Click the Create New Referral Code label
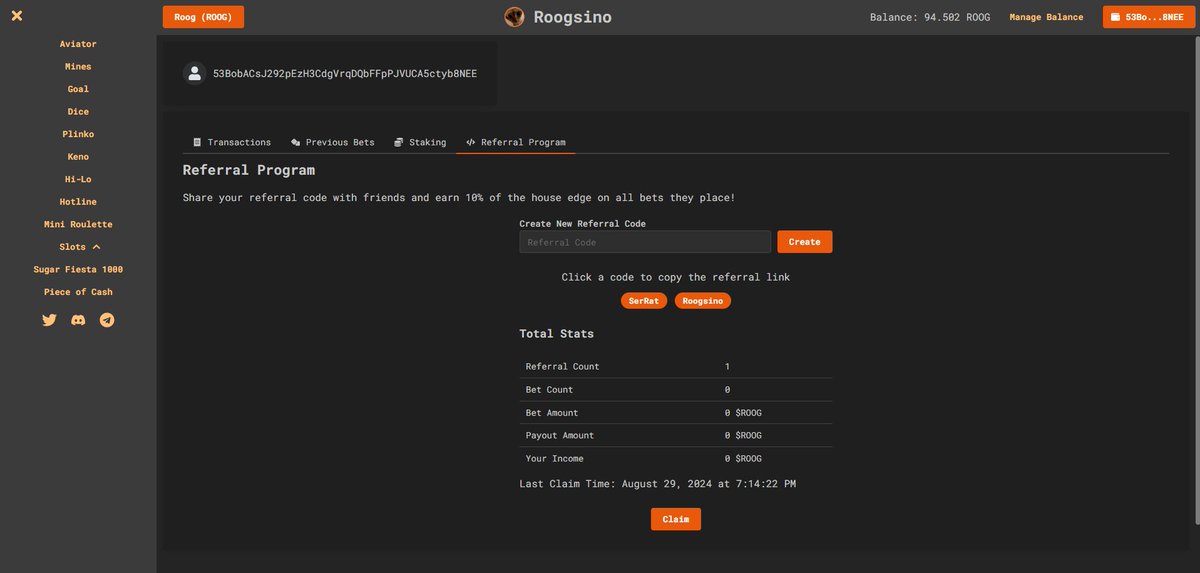This screenshot has width=1200, height=573. 583,224
